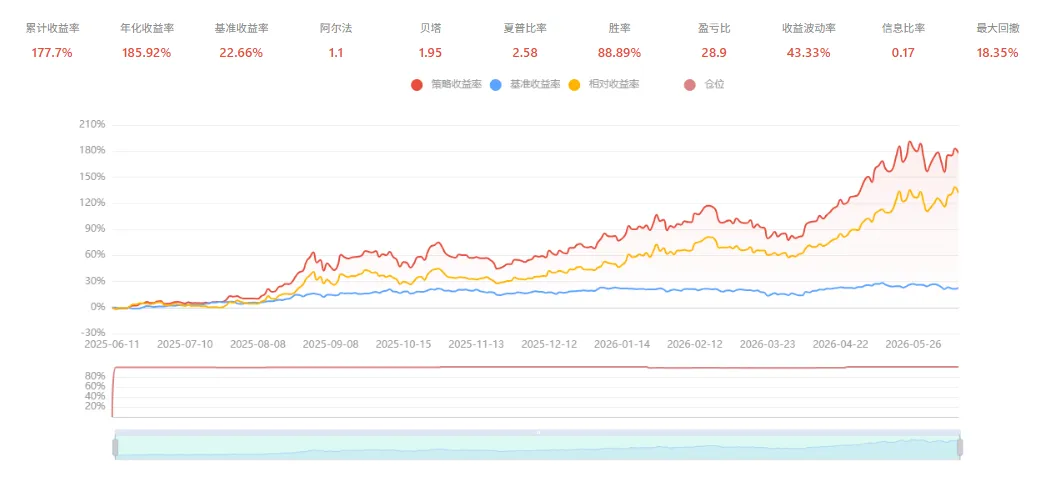The image size is (1050, 480).
Task: Click the 2026-02-12 x-axis date label
Action: (x=694, y=344)
